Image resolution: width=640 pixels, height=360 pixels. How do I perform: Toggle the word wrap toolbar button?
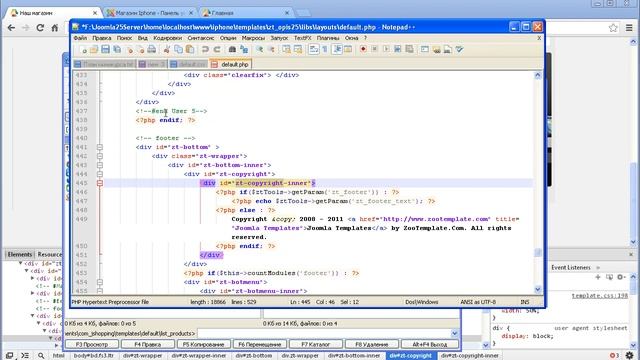[x=313, y=49]
